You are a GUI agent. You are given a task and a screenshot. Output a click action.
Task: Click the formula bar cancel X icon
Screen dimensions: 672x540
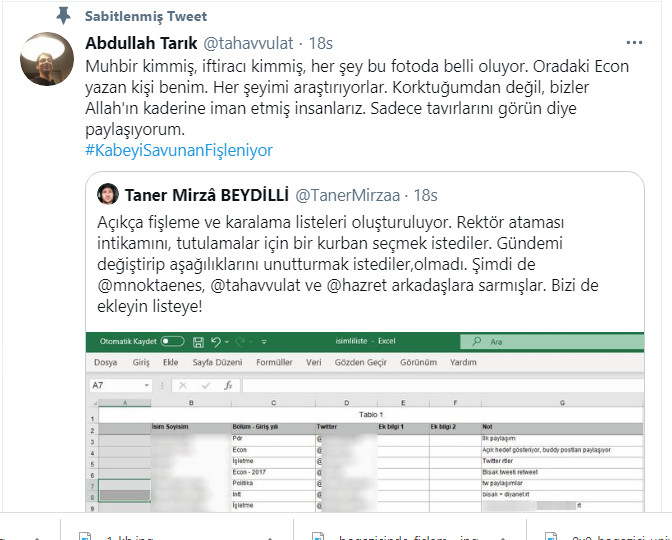(x=183, y=386)
